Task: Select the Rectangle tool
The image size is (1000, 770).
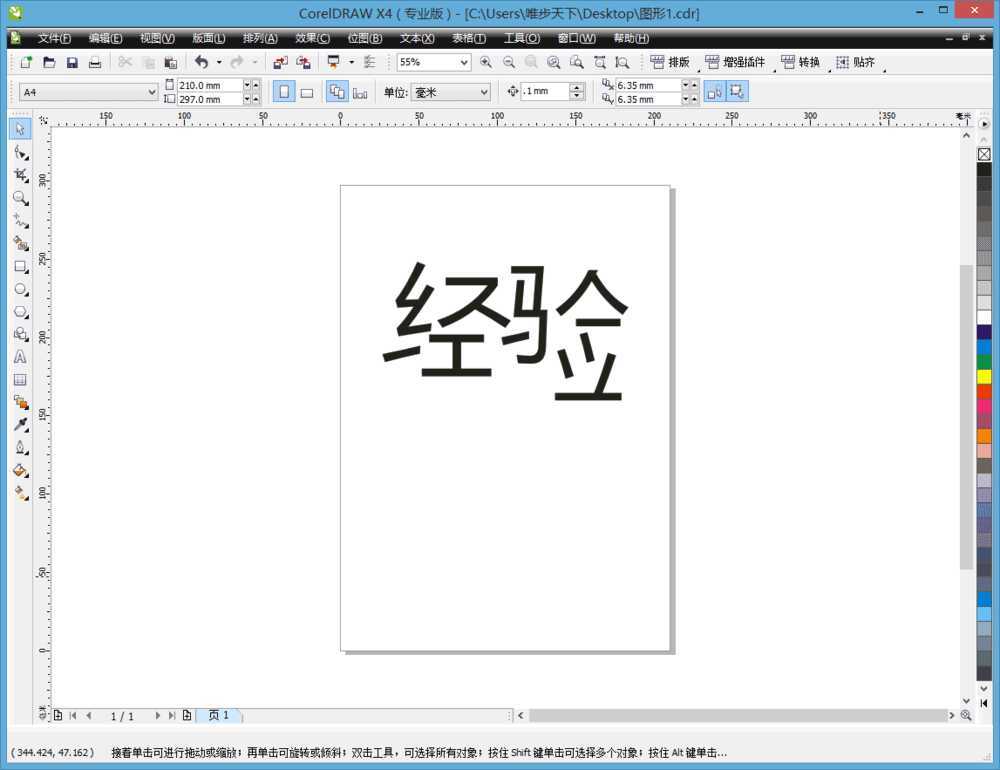Action: tap(20, 266)
